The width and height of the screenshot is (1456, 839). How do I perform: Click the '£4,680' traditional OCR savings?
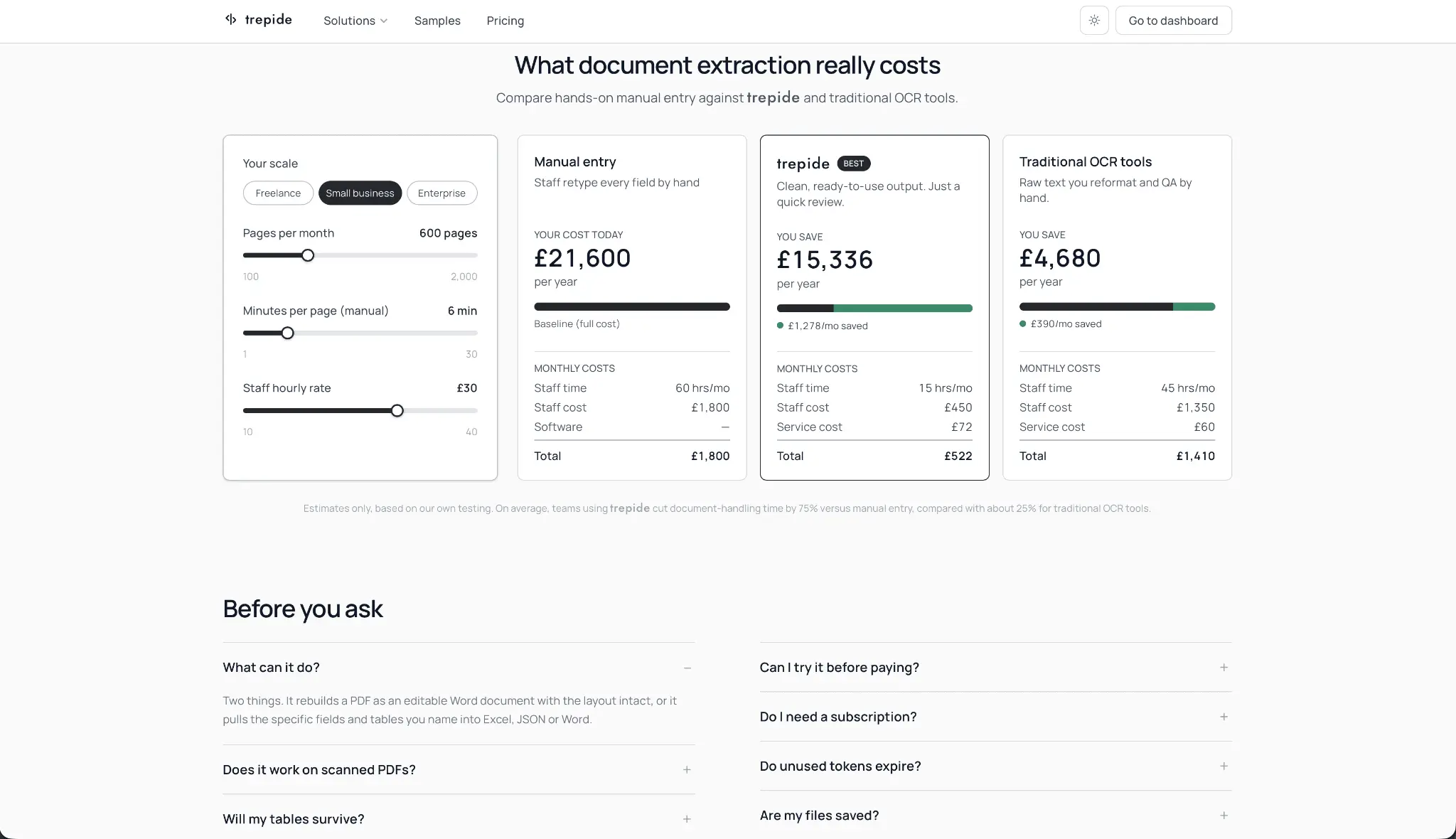click(x=1060, y=258)
